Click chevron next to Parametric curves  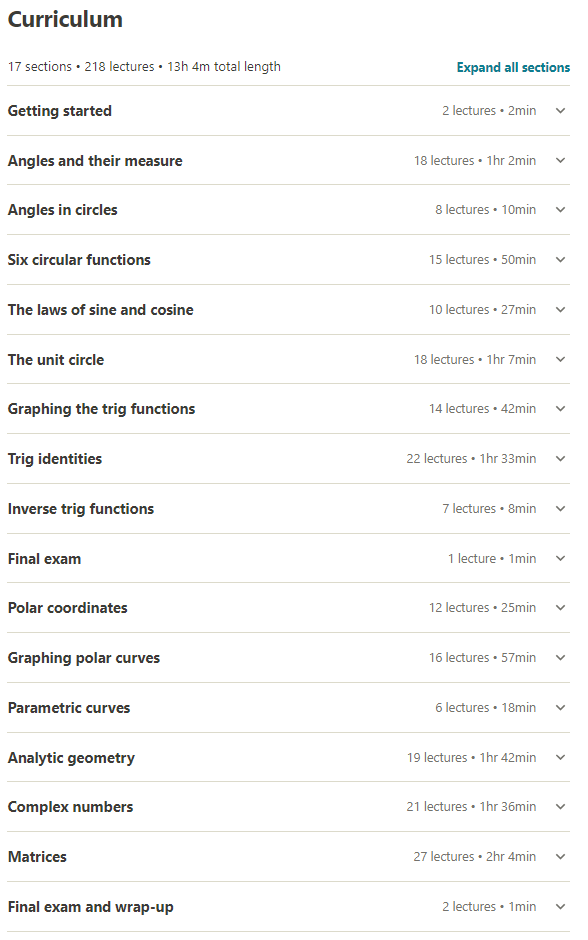(x=560, y=708)
